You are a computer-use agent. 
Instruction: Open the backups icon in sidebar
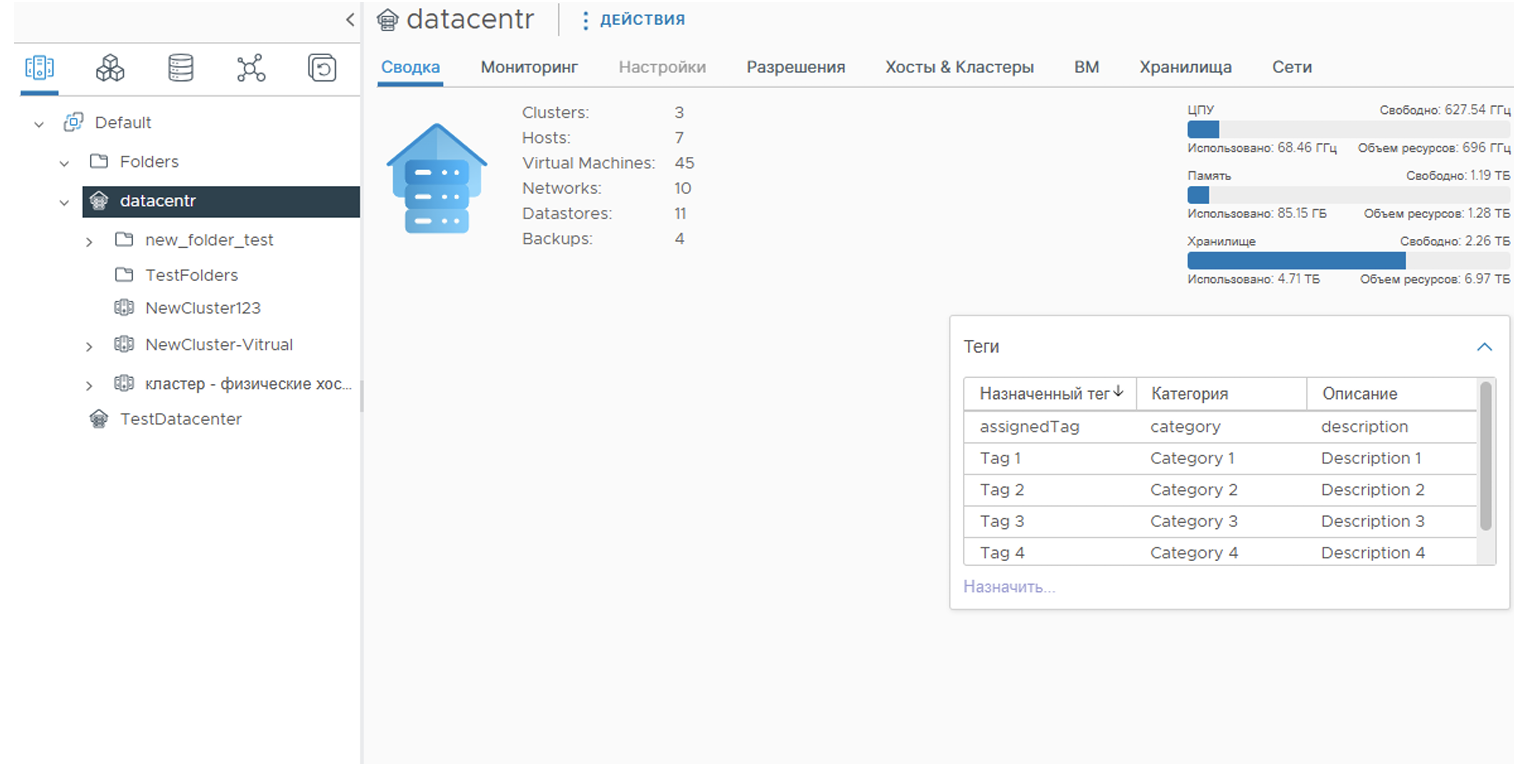pyautogui.click(x=322, y=68)
